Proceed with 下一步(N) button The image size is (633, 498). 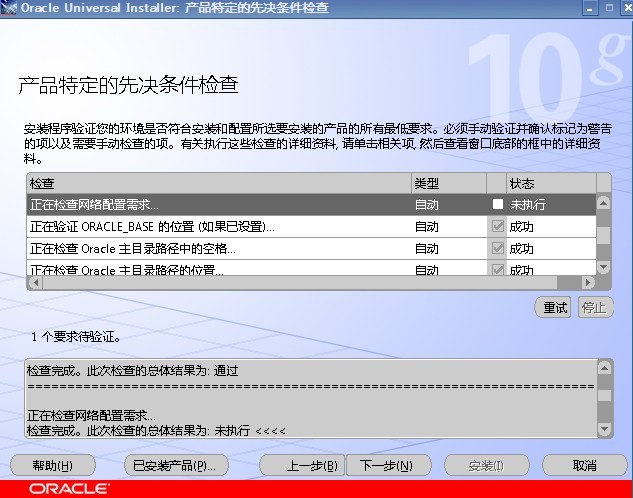[x=389, y=465]
